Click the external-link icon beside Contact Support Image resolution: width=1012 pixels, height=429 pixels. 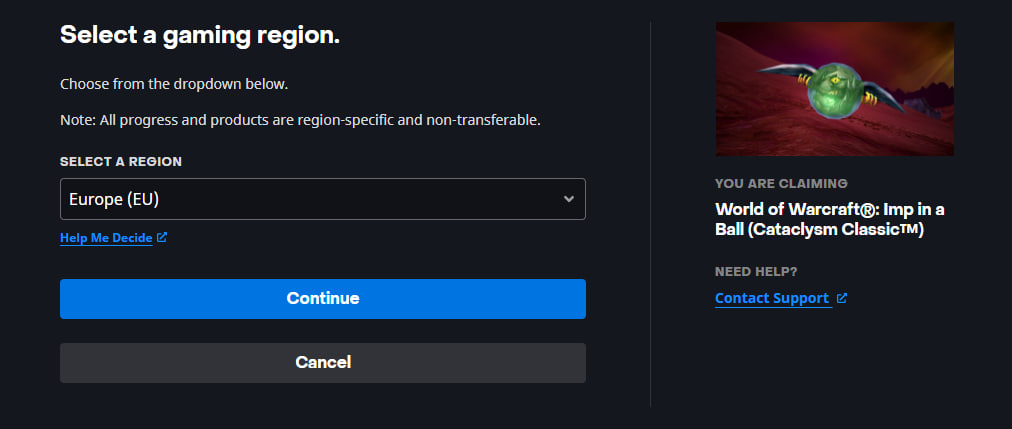(x=842, y=298)
